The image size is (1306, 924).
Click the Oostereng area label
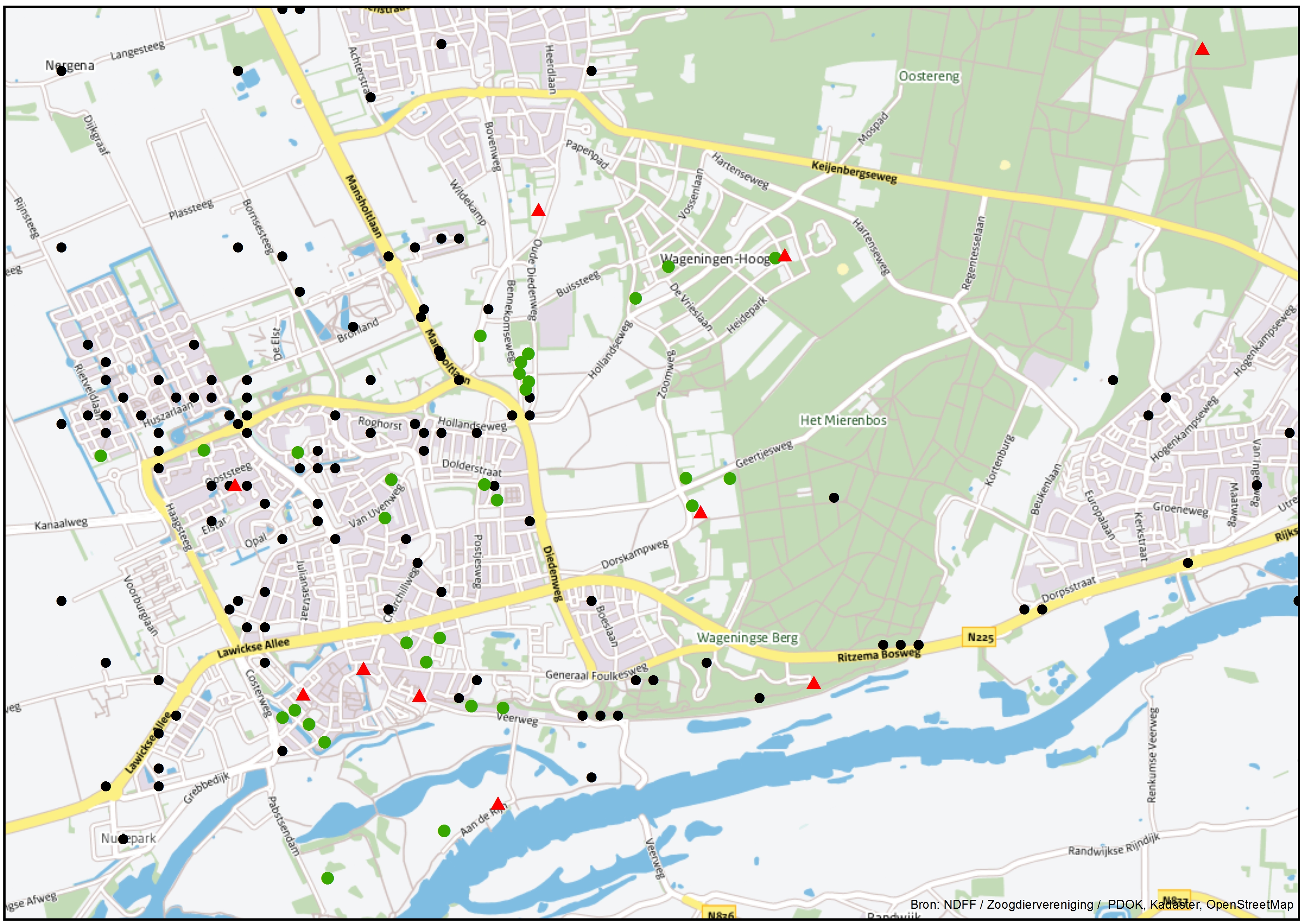coord(929,76)
